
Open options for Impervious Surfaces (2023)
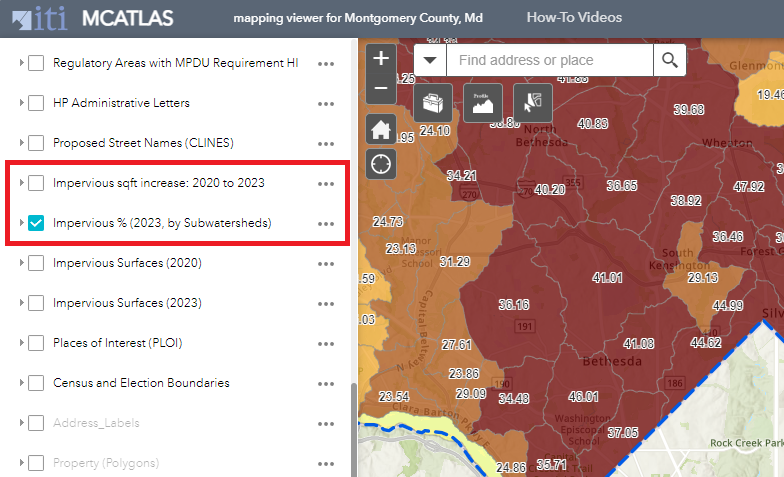pyautogui.click(x=325, y=303)
